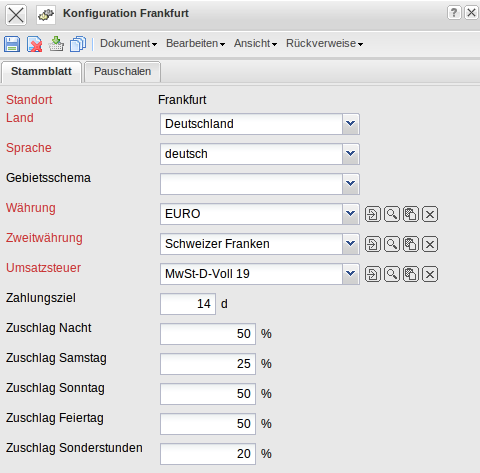
Task: Click the paste clipboard icon beside Währung
Action: tap(411, 214)
